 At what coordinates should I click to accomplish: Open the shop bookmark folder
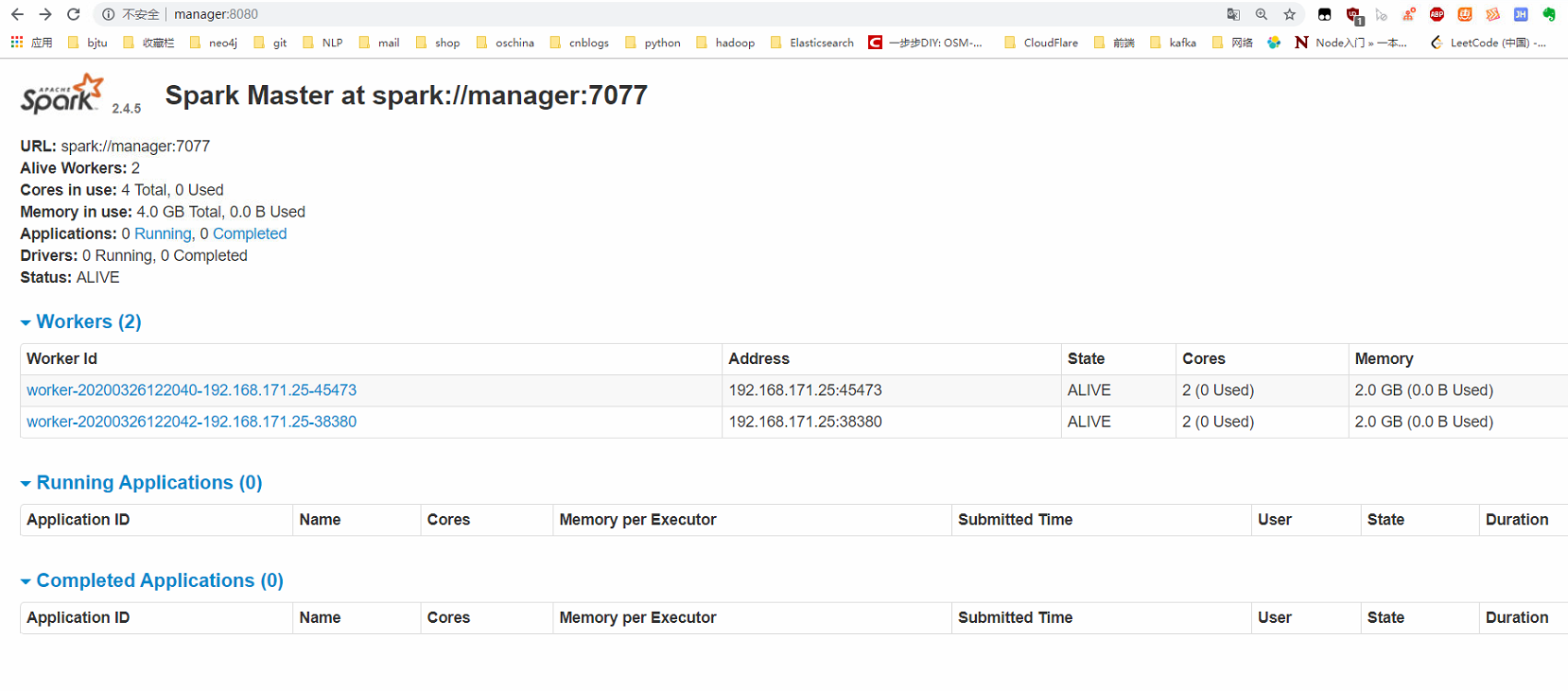[438, 43]
